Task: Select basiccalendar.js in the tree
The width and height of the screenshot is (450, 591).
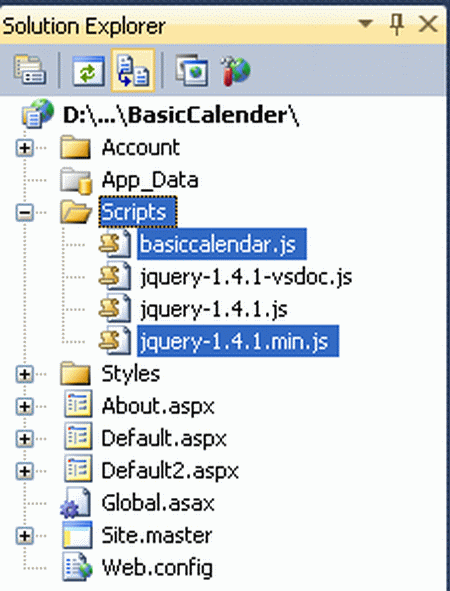Action: [x=222, y=244]
